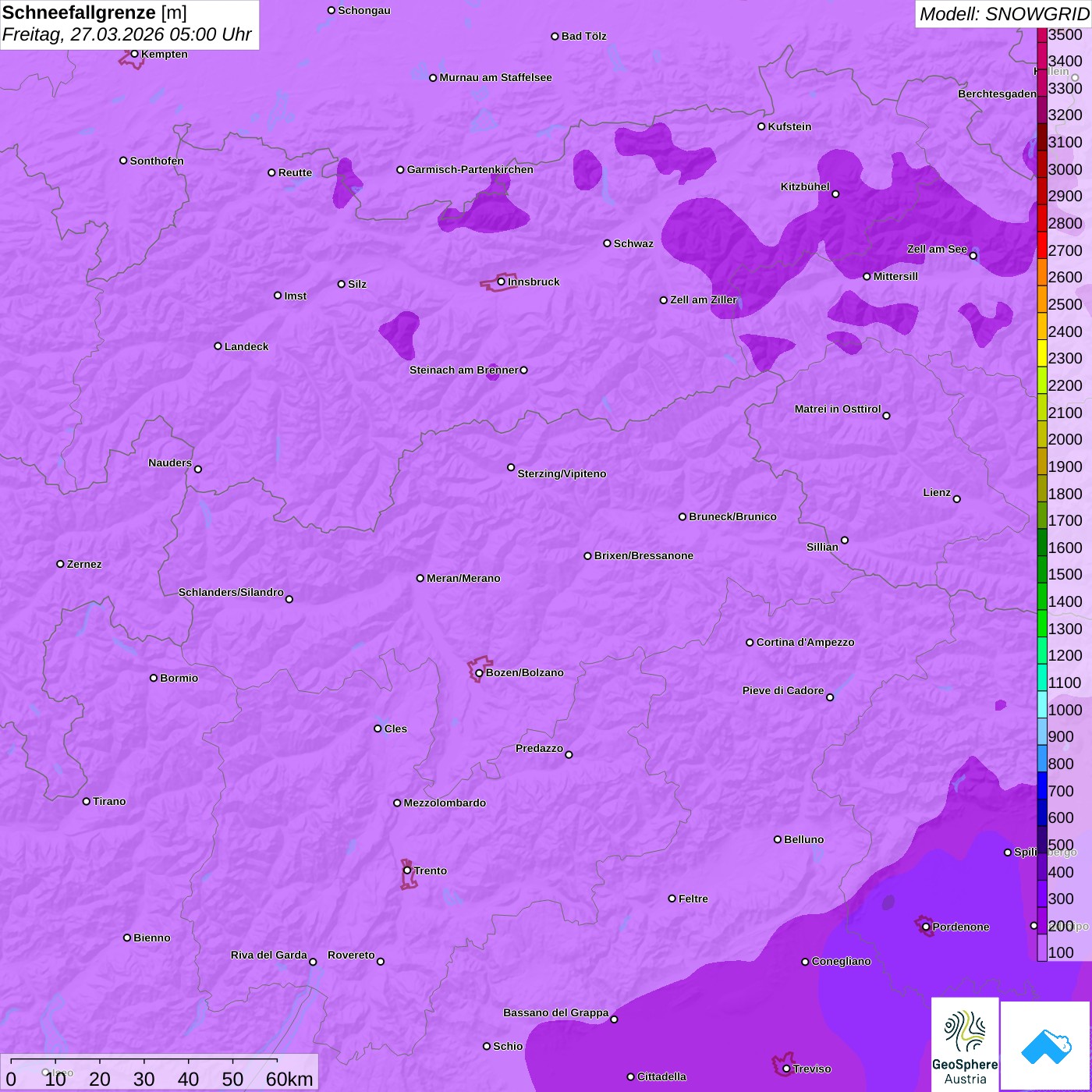Screen dimensions: 1092x1092
Task: Select the Bormio location marker dot
Action: 154,678
